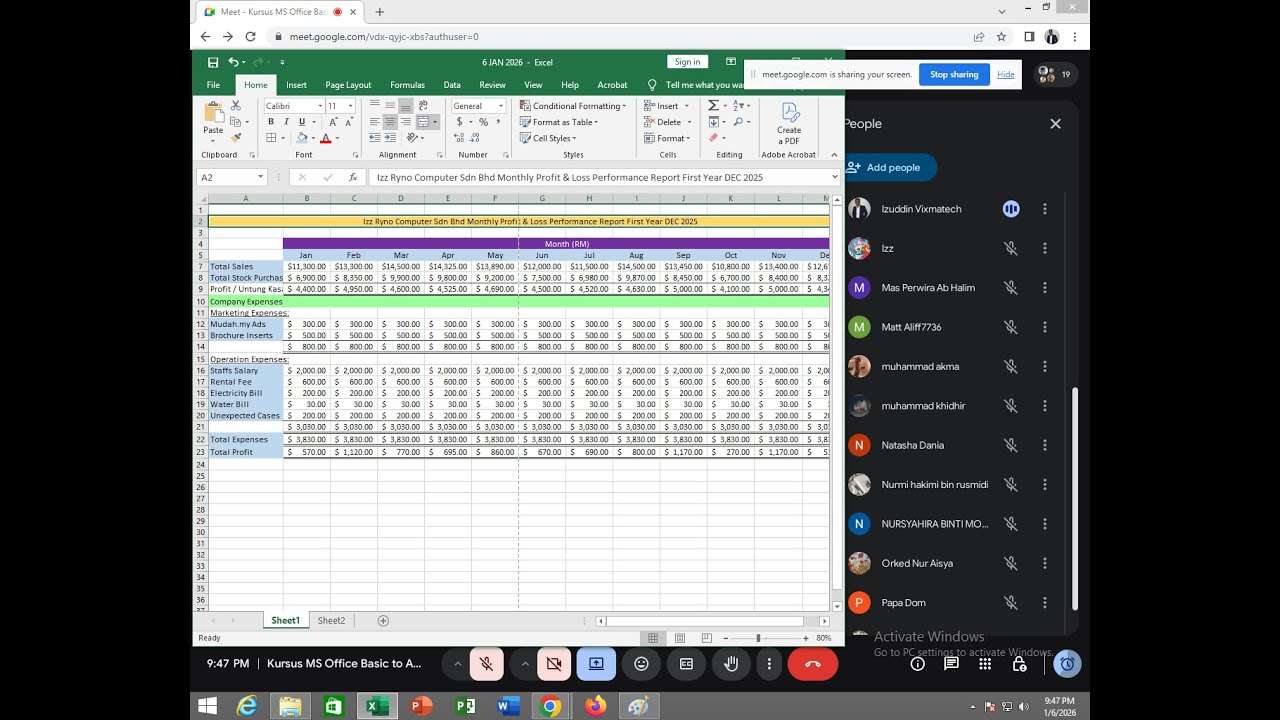The height and width of the screenshot is (720, 1280).
Task: Toggle Bold formatting in Font group
Action: pyautogui.click(x=271, y=122)
